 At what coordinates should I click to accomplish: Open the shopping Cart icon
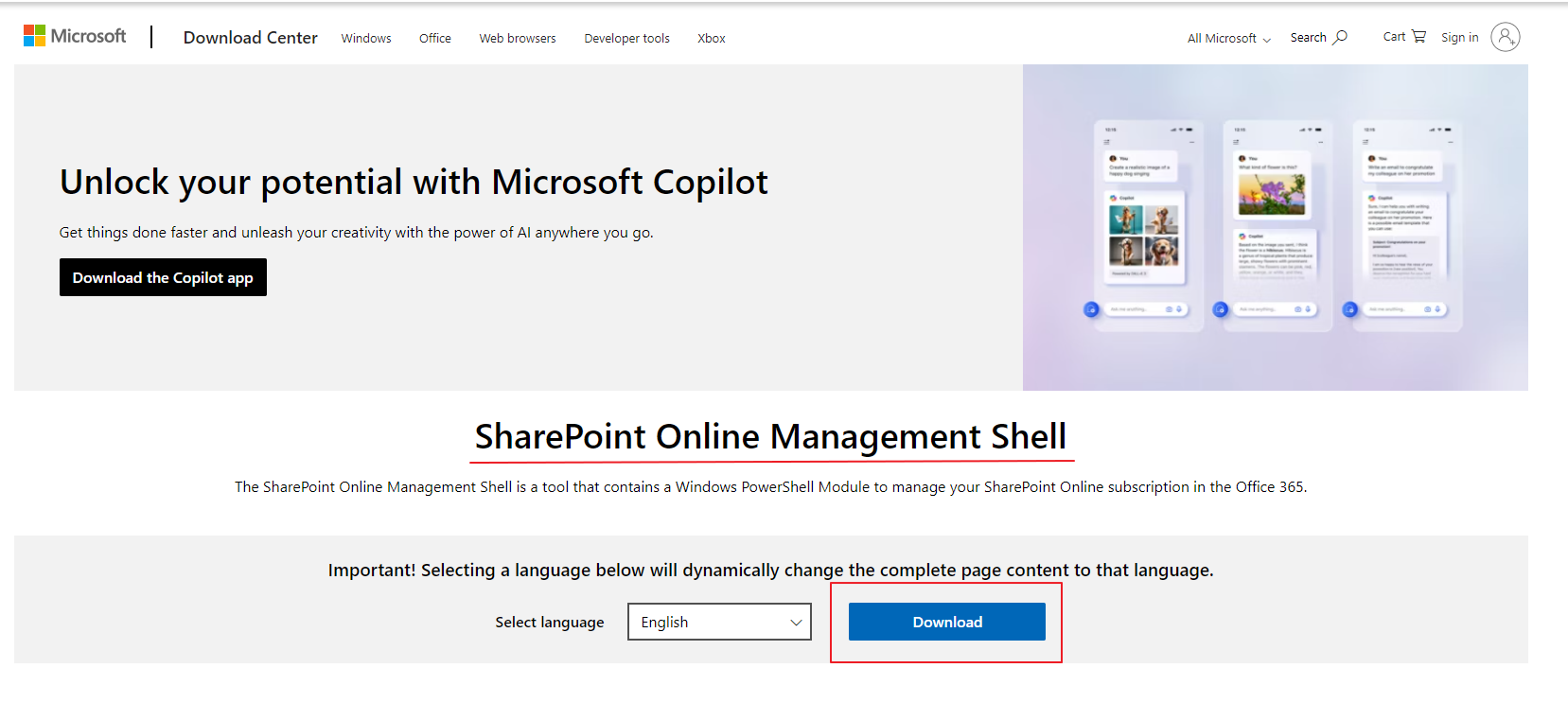pyautogui.click(x=1418, y=37)
